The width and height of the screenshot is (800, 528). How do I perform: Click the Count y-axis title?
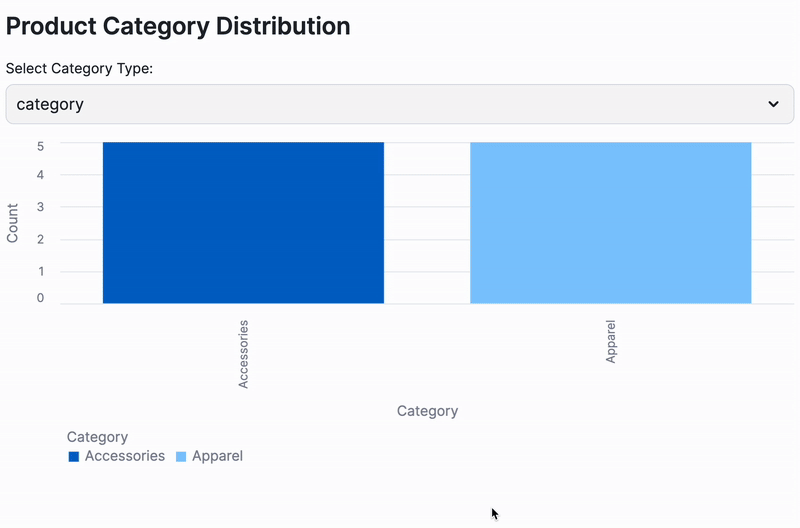tap(13, 223)
